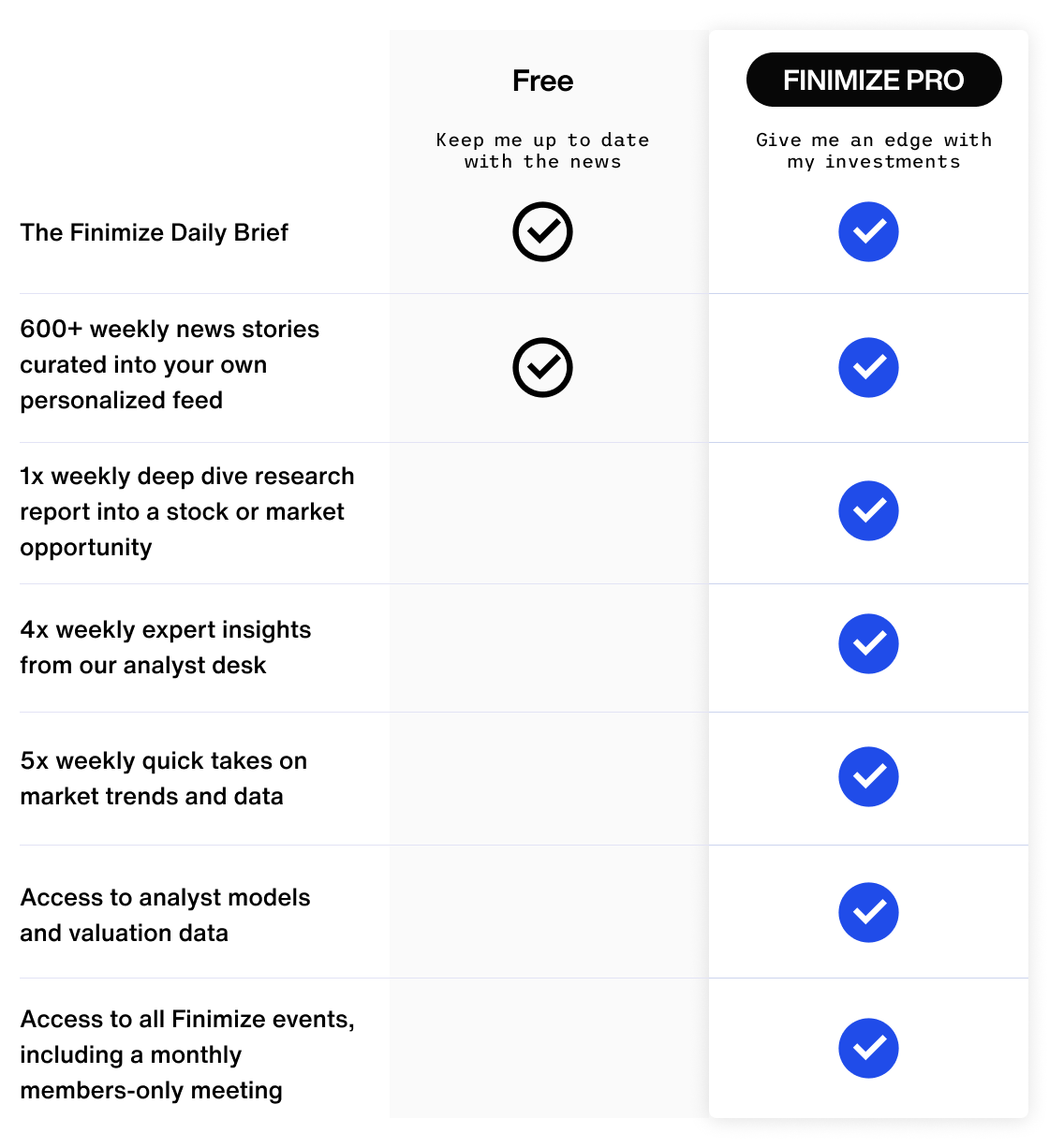
Task: Click Pro checkmark for analyst models access
Action: pyautogui.click(x=868, y=912)
